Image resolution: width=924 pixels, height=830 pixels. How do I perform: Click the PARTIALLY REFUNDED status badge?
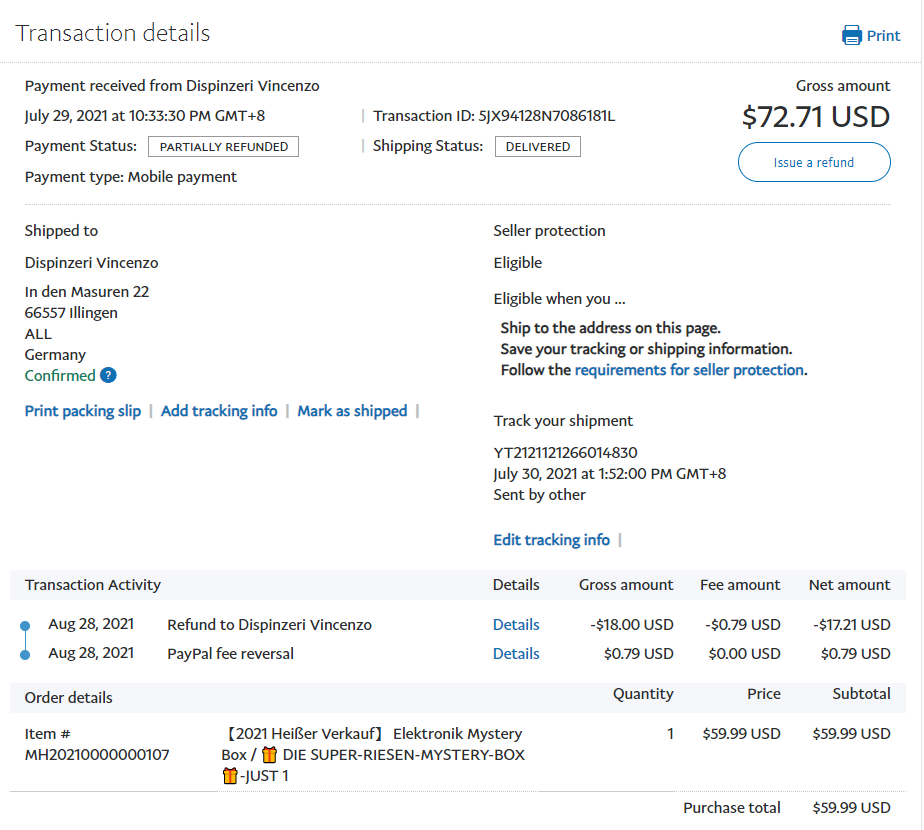223,147
